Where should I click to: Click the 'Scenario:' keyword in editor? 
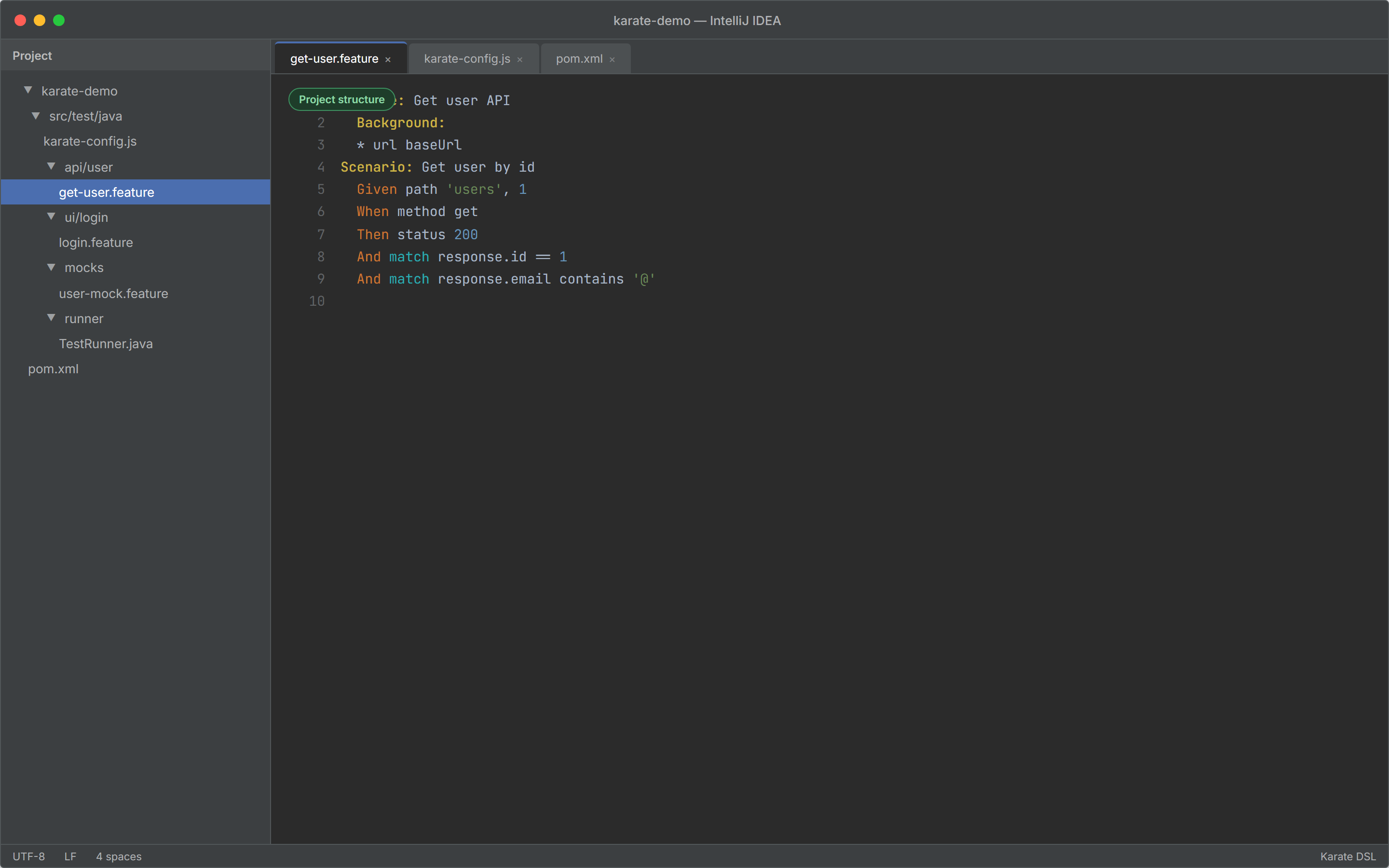377,167
